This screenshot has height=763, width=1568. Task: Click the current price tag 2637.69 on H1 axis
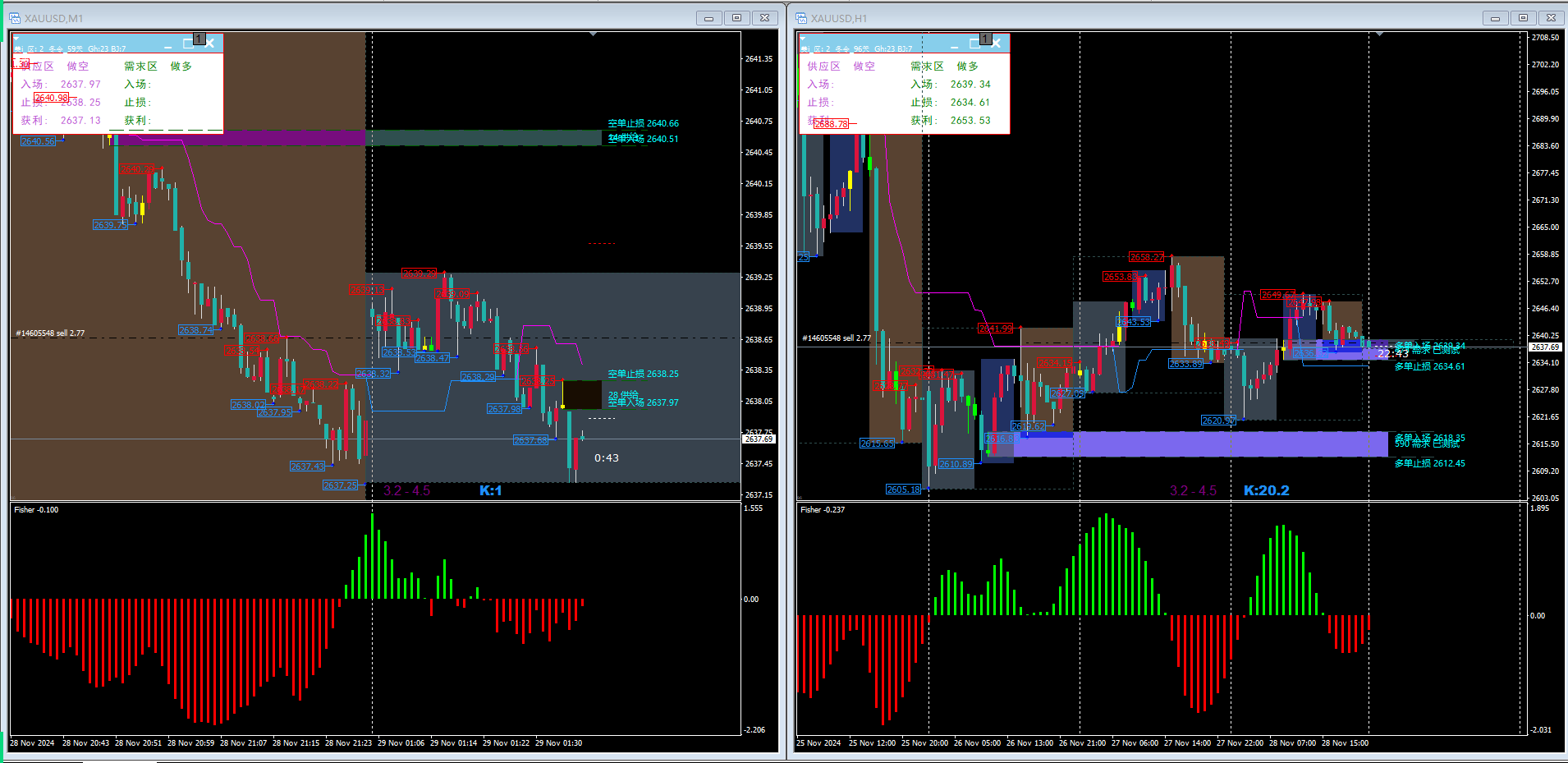(x=1546, y=347)
